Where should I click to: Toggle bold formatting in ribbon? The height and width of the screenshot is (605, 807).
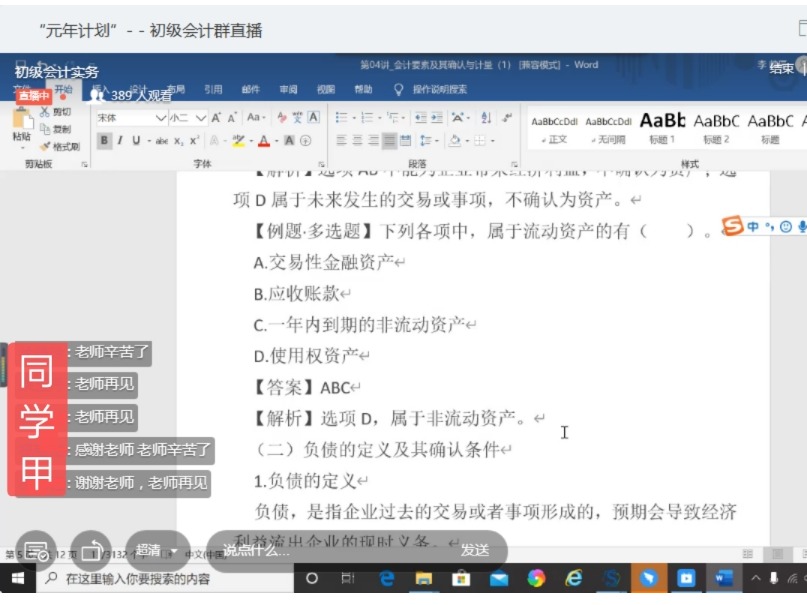(x=104, y=141)
